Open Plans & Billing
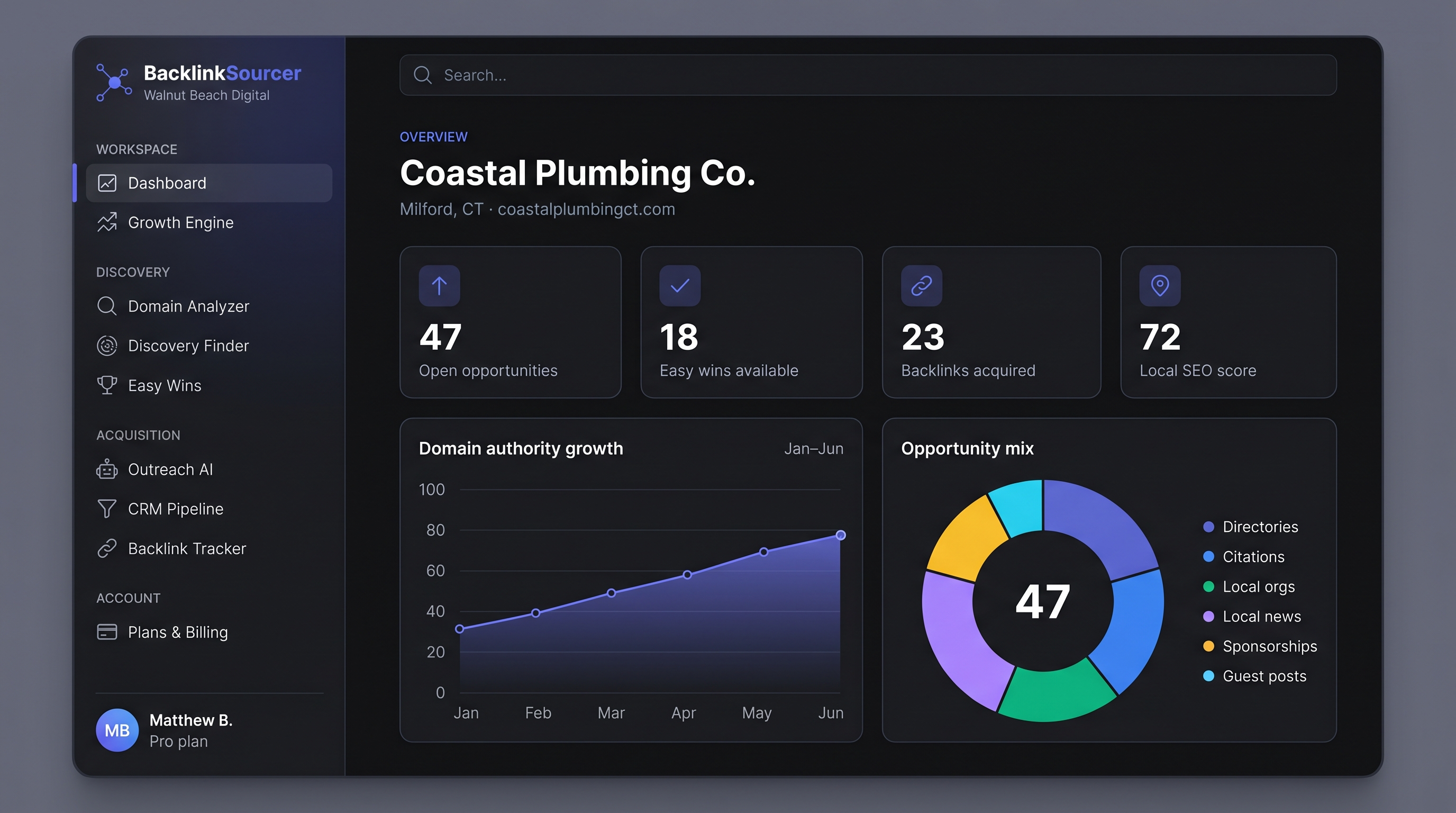This screenshot has width=1456, height=813. pyautogui.click(x=209, y=632)
